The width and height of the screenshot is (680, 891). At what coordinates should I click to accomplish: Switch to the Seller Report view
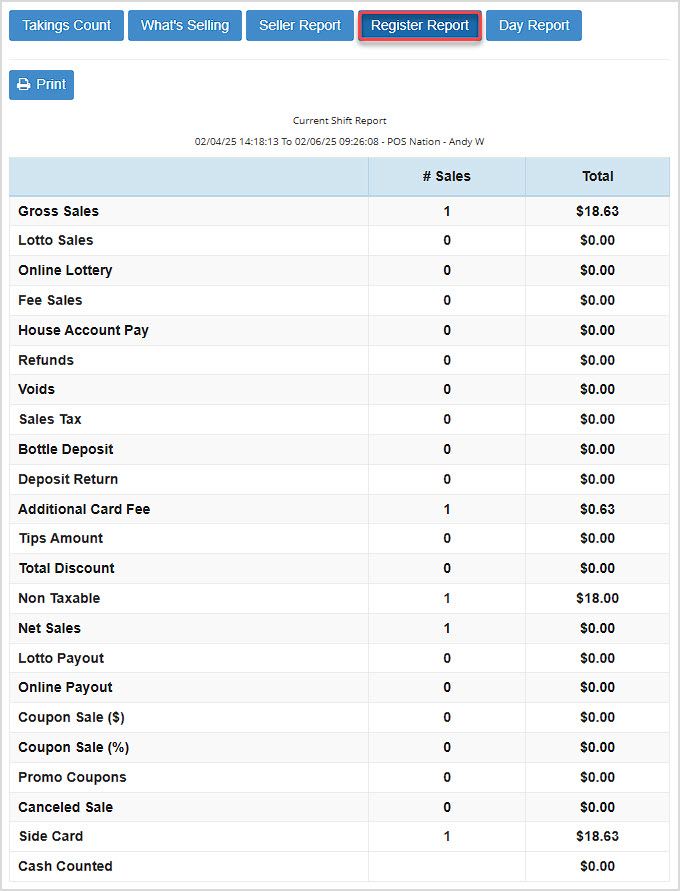click(x=299, y=25)
